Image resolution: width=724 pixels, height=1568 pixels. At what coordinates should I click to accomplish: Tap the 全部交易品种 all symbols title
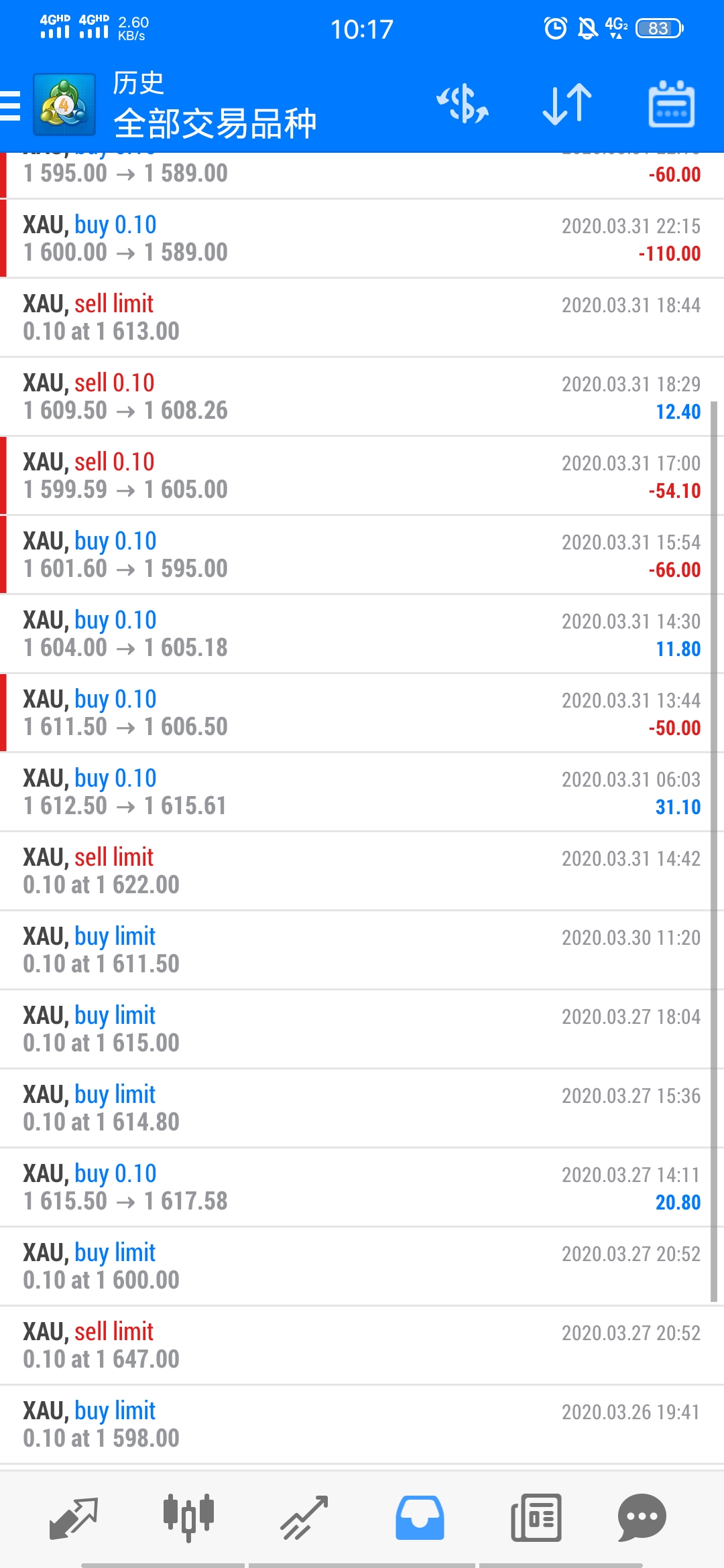[x=215, y=124]
